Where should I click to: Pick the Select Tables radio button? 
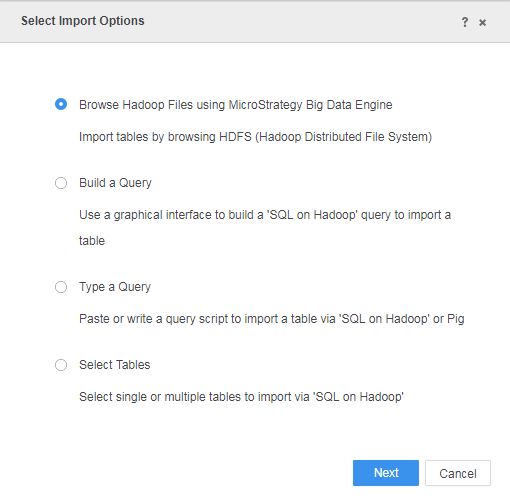61,365
